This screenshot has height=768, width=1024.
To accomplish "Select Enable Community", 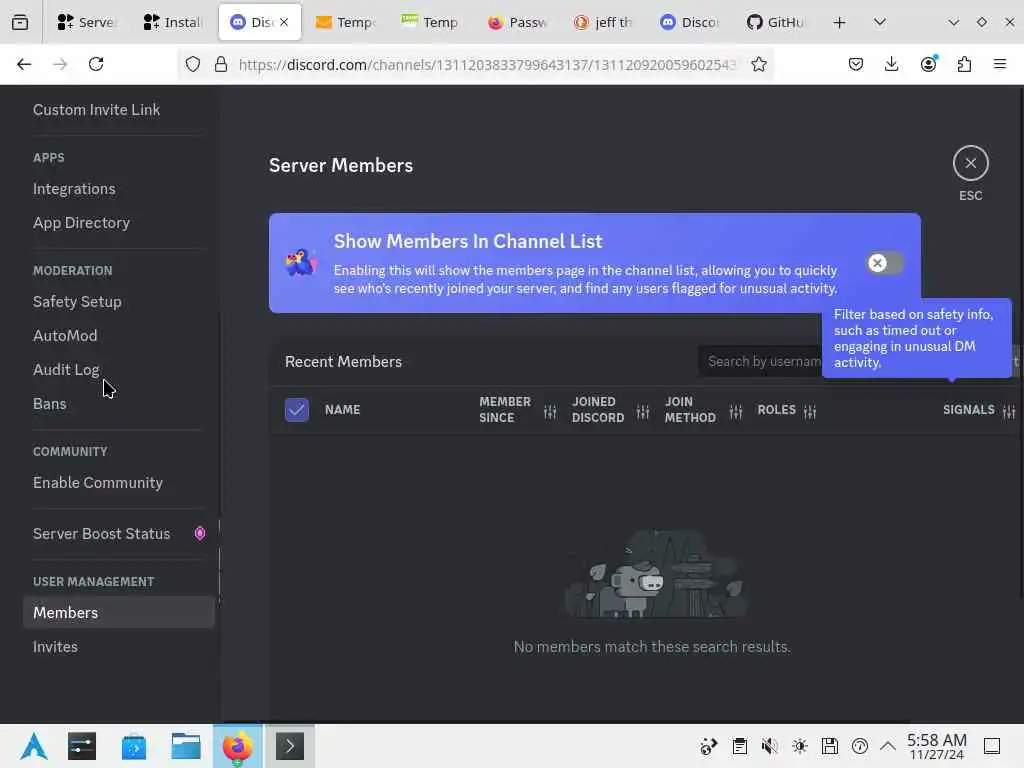I will 98,483.
